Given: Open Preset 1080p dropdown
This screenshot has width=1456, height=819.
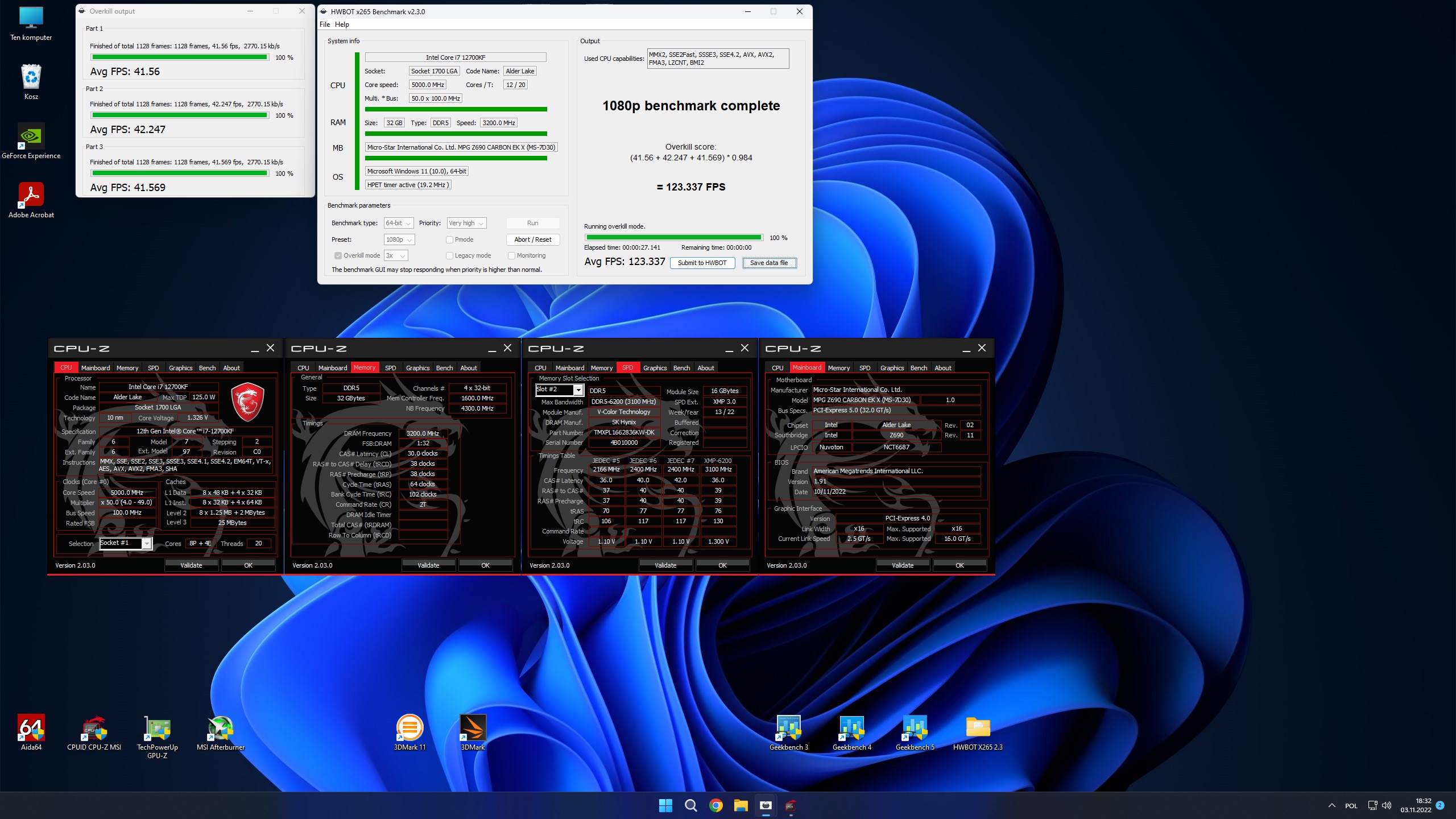Looking at the screenshot, I should point(399,239).
